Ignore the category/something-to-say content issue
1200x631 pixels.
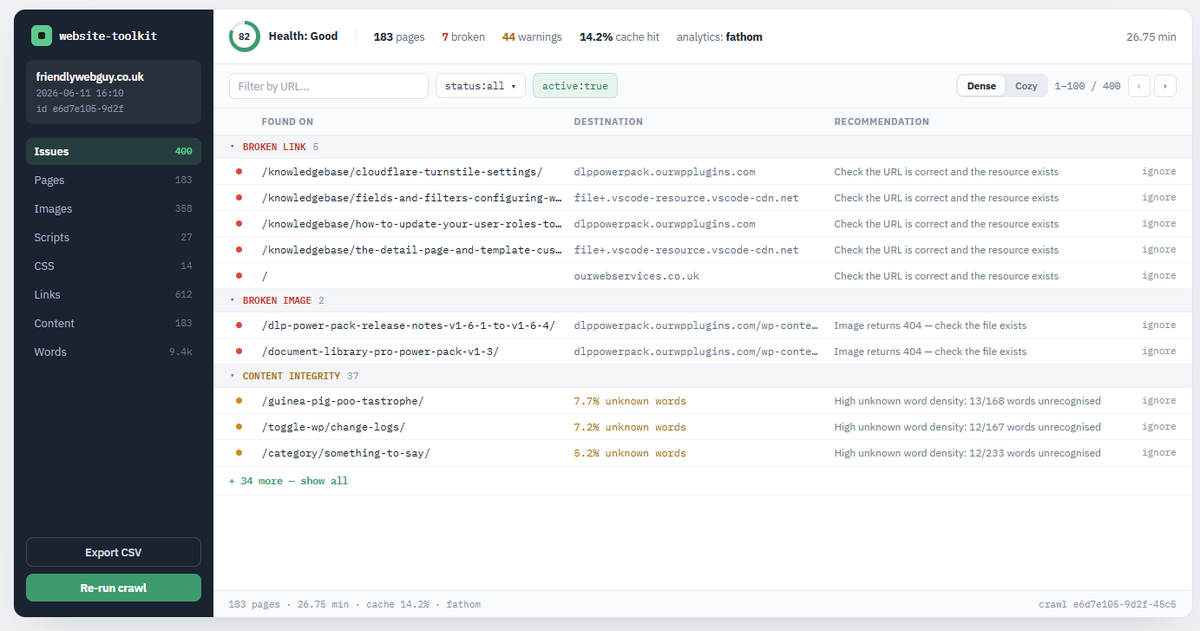(1159, 453)
